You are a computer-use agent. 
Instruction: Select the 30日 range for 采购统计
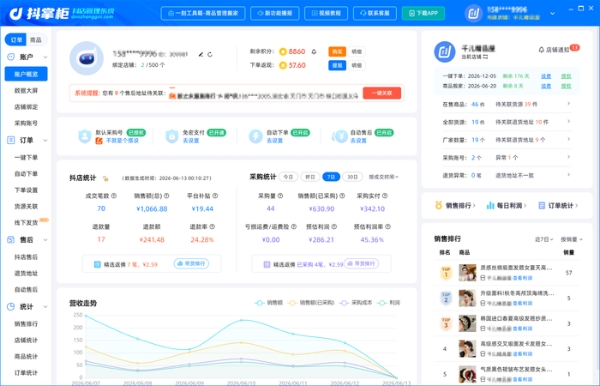point(352,177)
